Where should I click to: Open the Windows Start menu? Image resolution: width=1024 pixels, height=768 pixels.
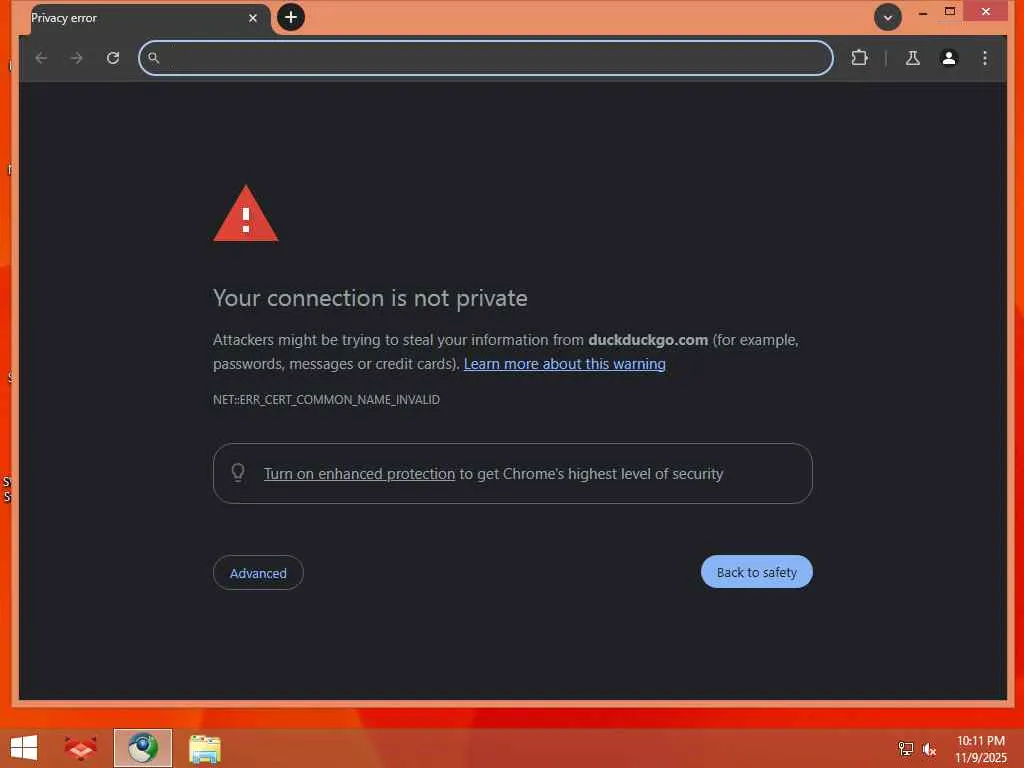(24, 748)
